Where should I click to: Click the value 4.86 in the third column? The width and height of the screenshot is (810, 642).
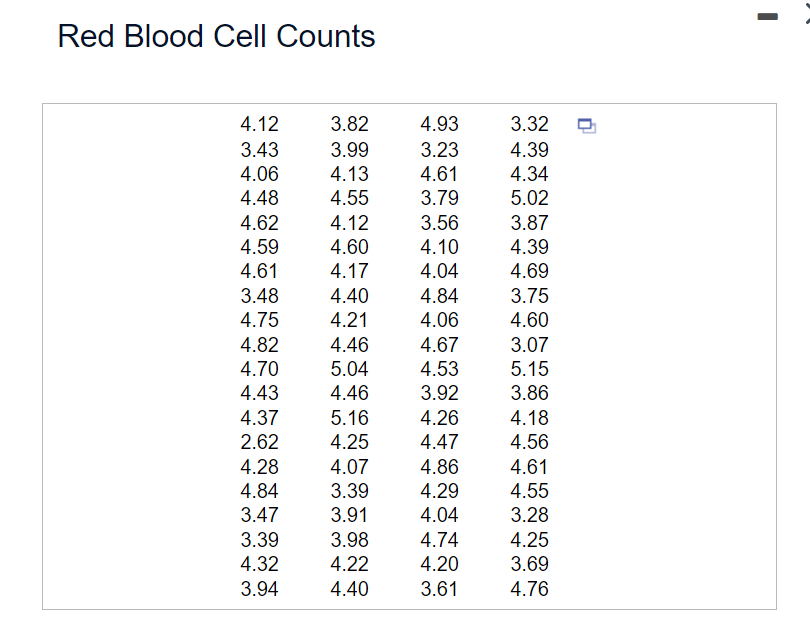click(441, 466)
